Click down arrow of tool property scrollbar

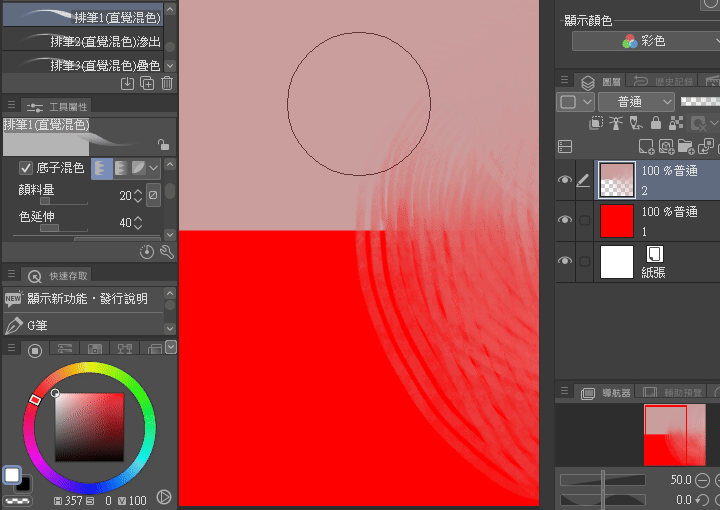point(170,234)
